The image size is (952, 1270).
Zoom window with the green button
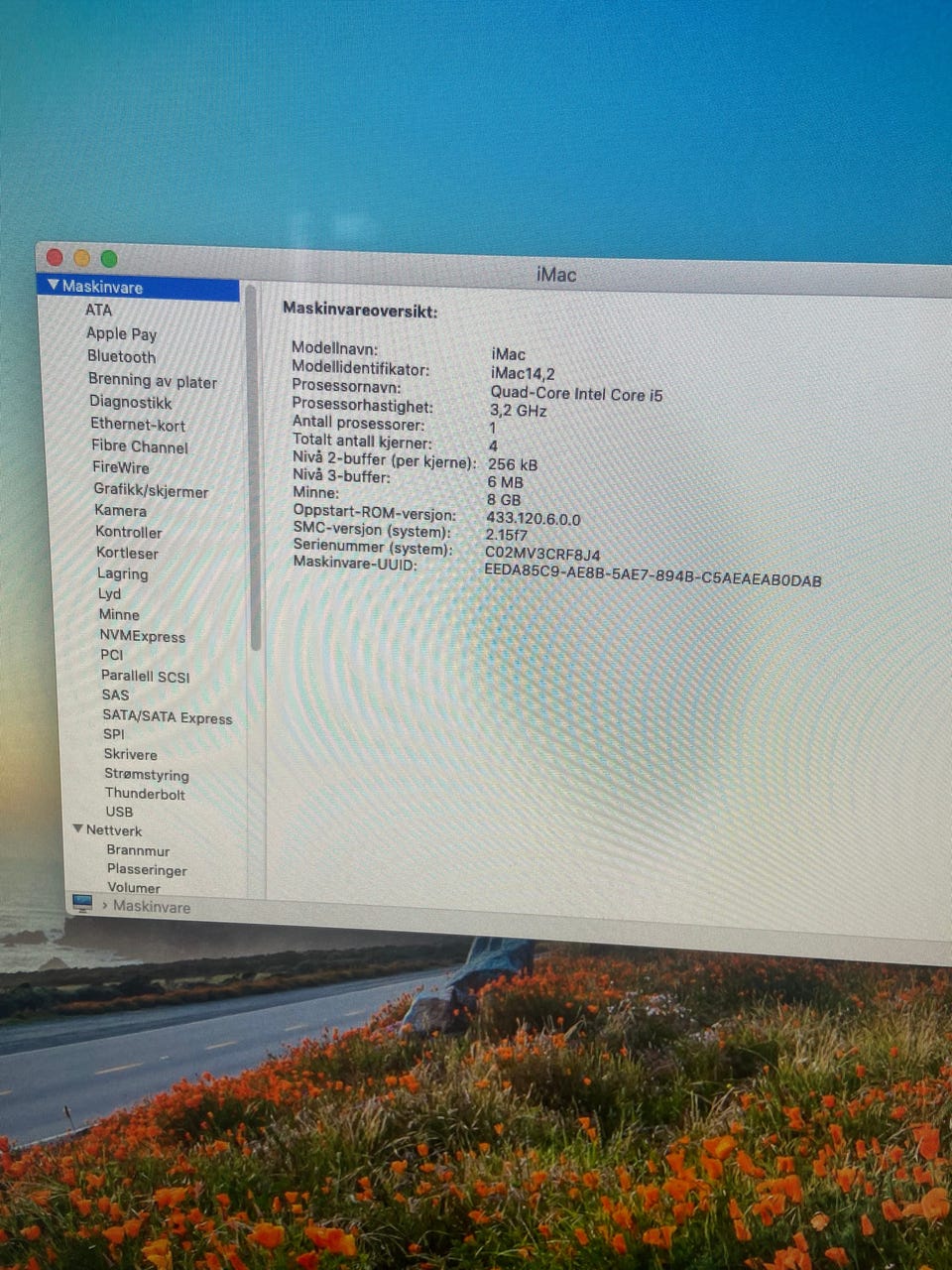(x=109, y=258)
